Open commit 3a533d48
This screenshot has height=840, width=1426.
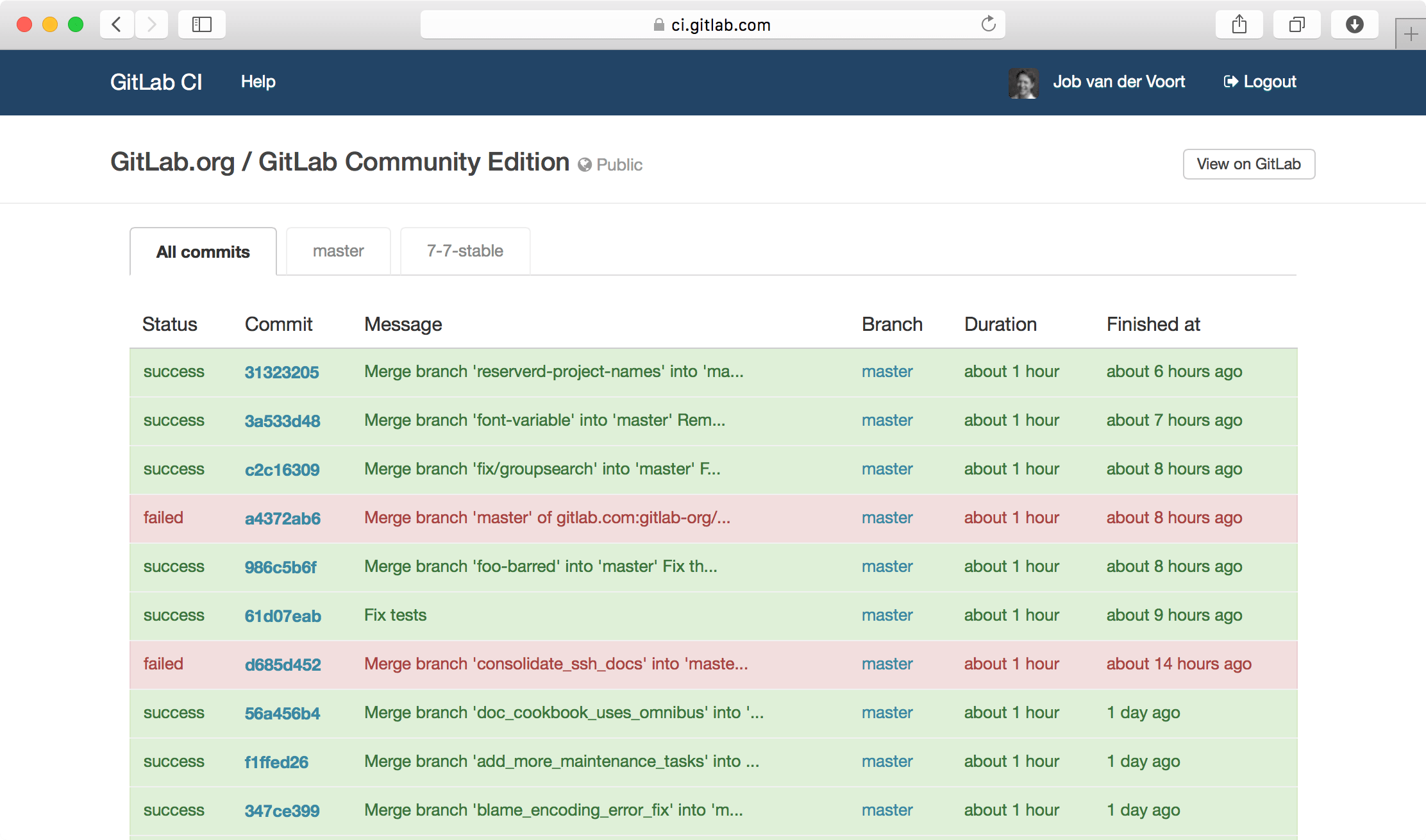tap(282, 421)
